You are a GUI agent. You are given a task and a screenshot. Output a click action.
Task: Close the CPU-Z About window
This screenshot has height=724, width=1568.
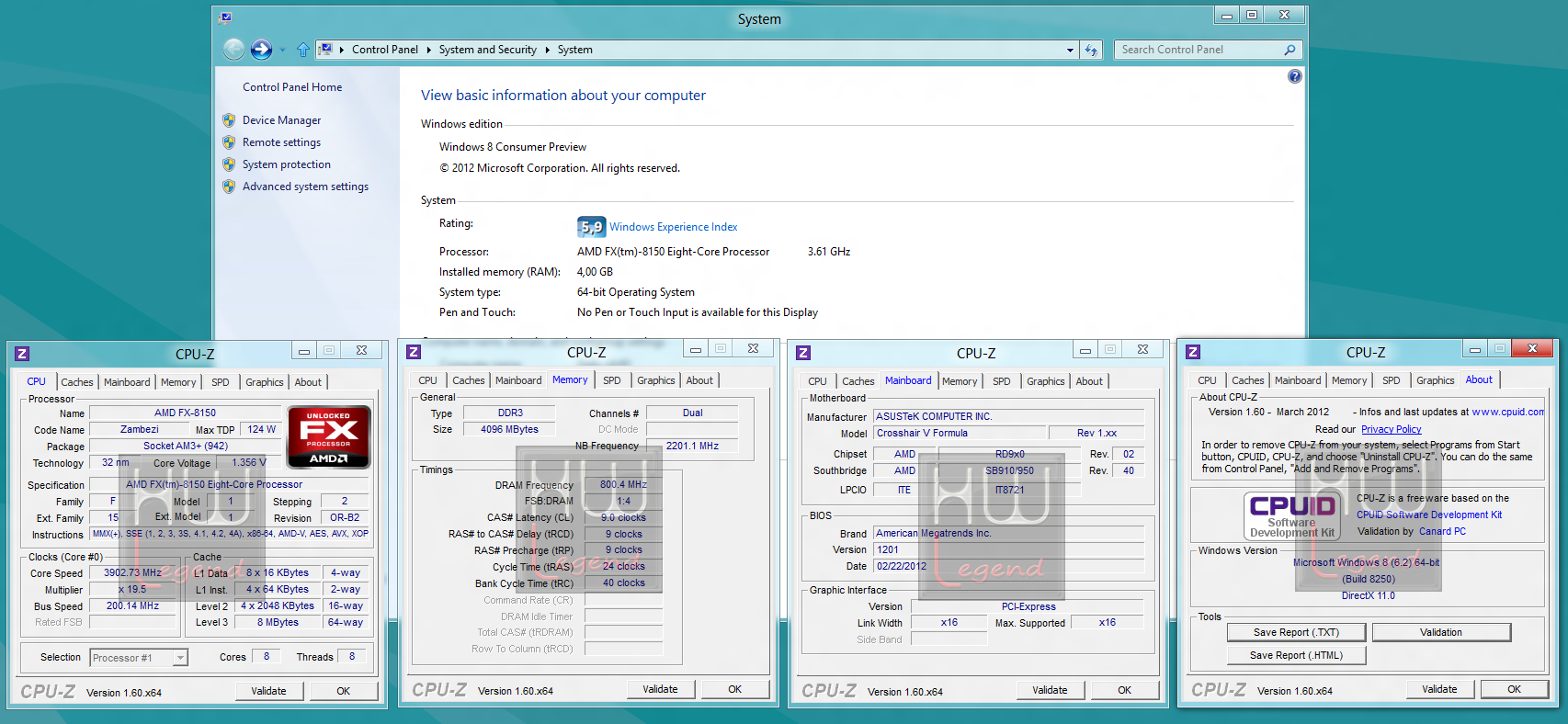[x=1532, y=348]
